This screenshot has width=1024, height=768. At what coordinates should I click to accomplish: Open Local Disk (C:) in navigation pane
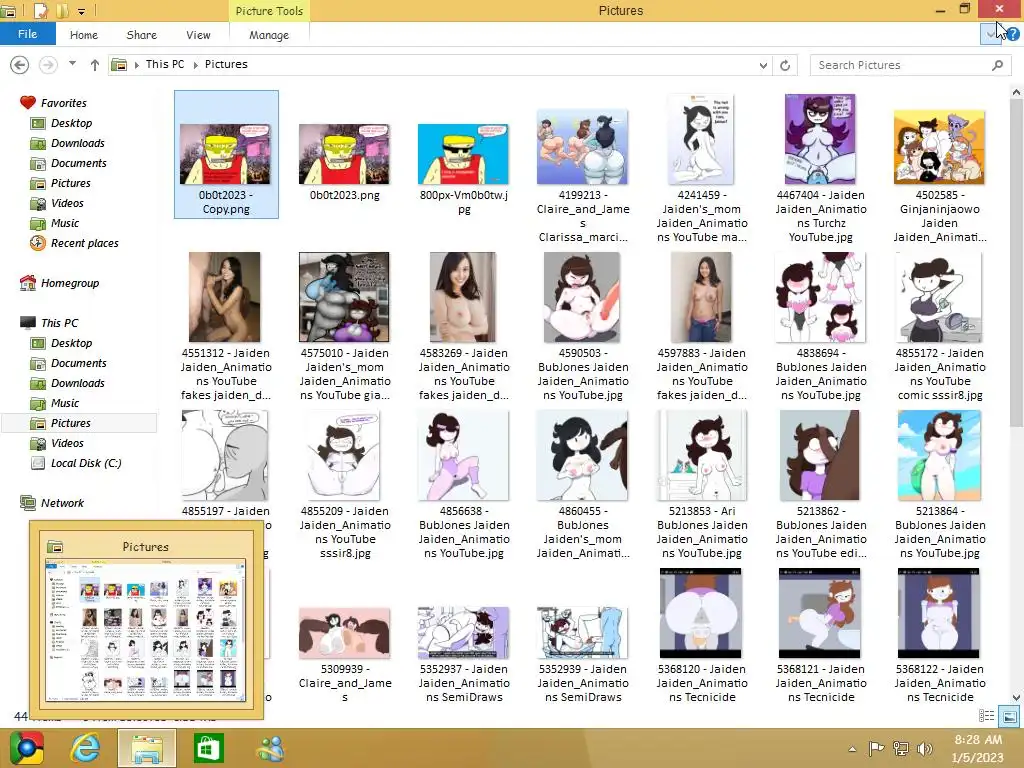(86, 463)
